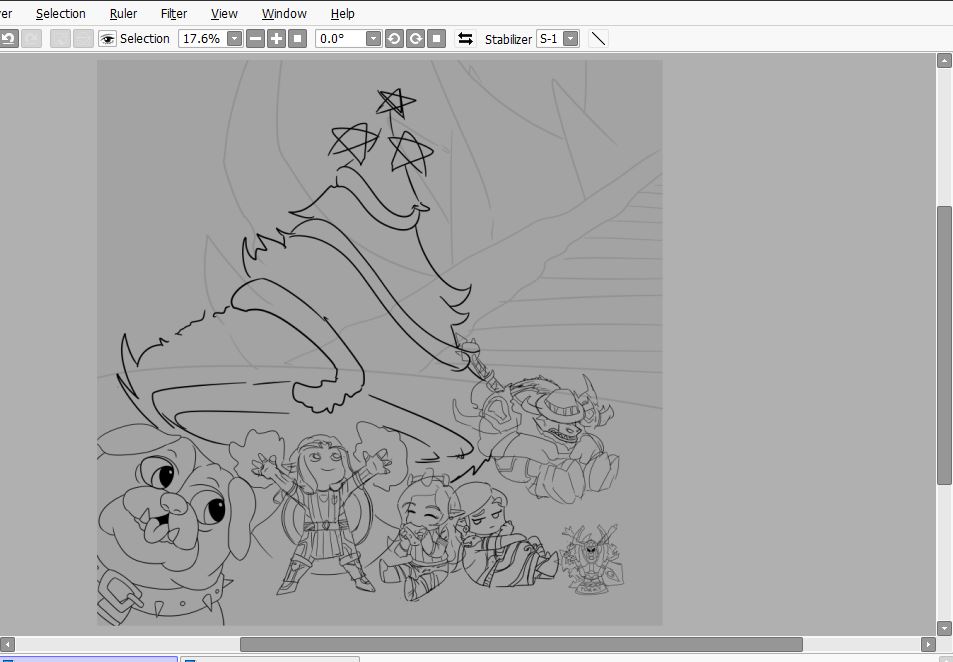
Task: Click the 17.6% zoom value field
Action: (202, 39)
